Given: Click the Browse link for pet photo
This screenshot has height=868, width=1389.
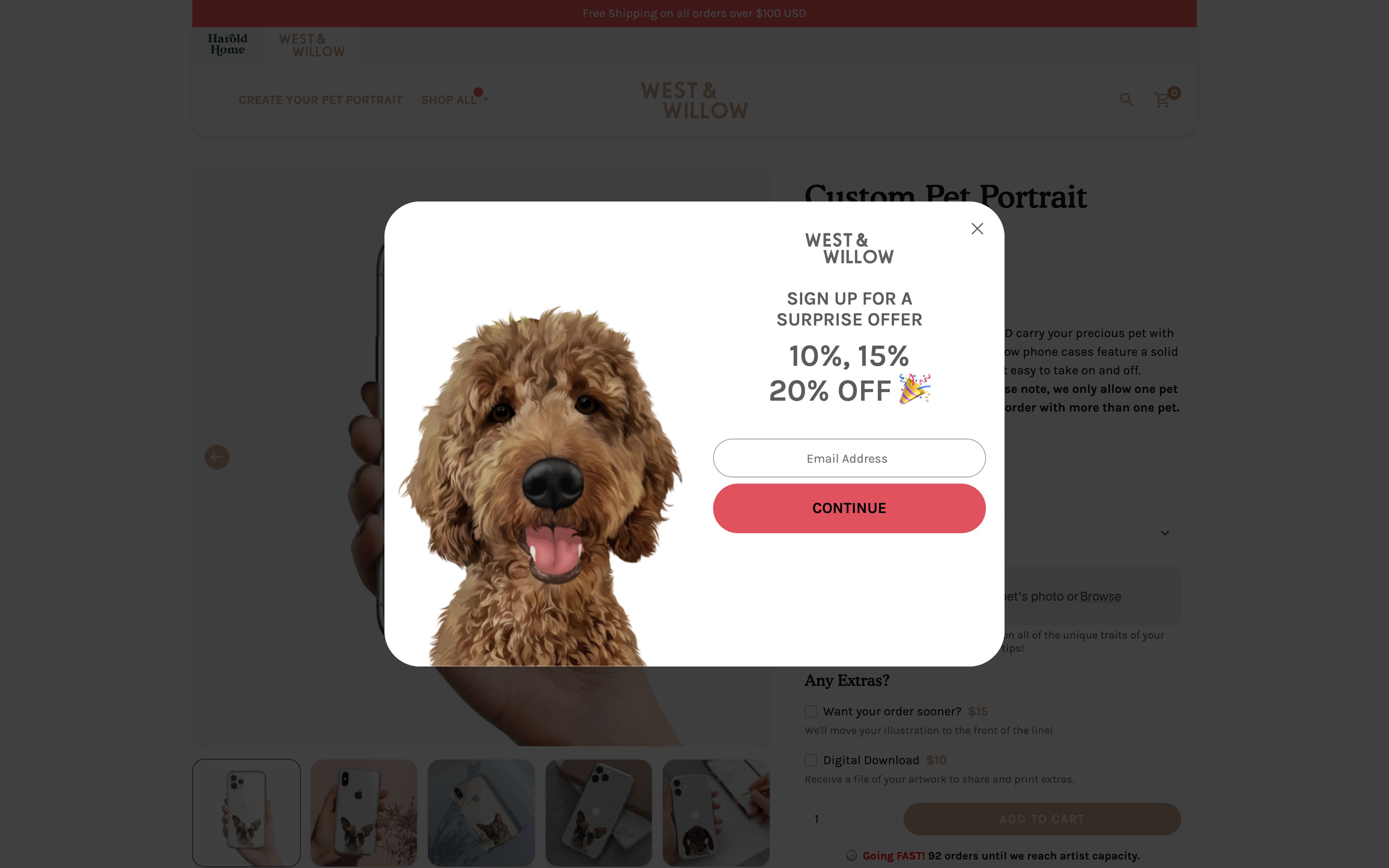Looking at the screenshot, I should (1100, 596).
